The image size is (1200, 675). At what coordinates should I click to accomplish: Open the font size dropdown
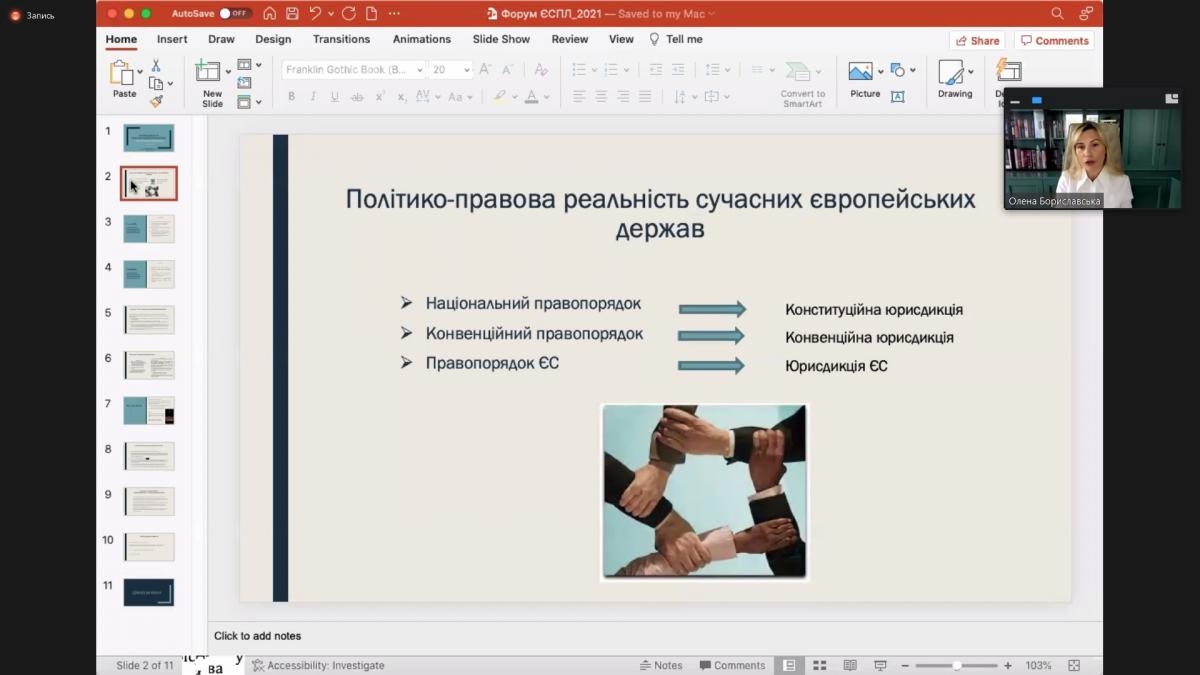pyautogui.click(x=467, y=70)
